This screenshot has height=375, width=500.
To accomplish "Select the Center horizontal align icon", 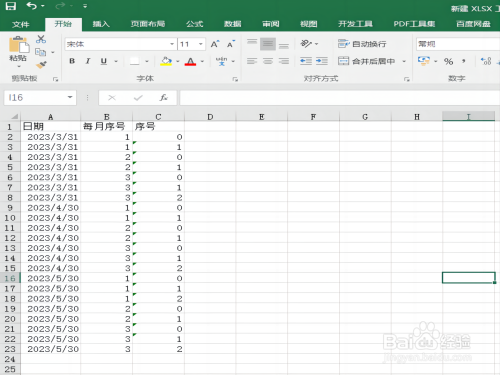I will pyautogui.click(x=268, y=61).
